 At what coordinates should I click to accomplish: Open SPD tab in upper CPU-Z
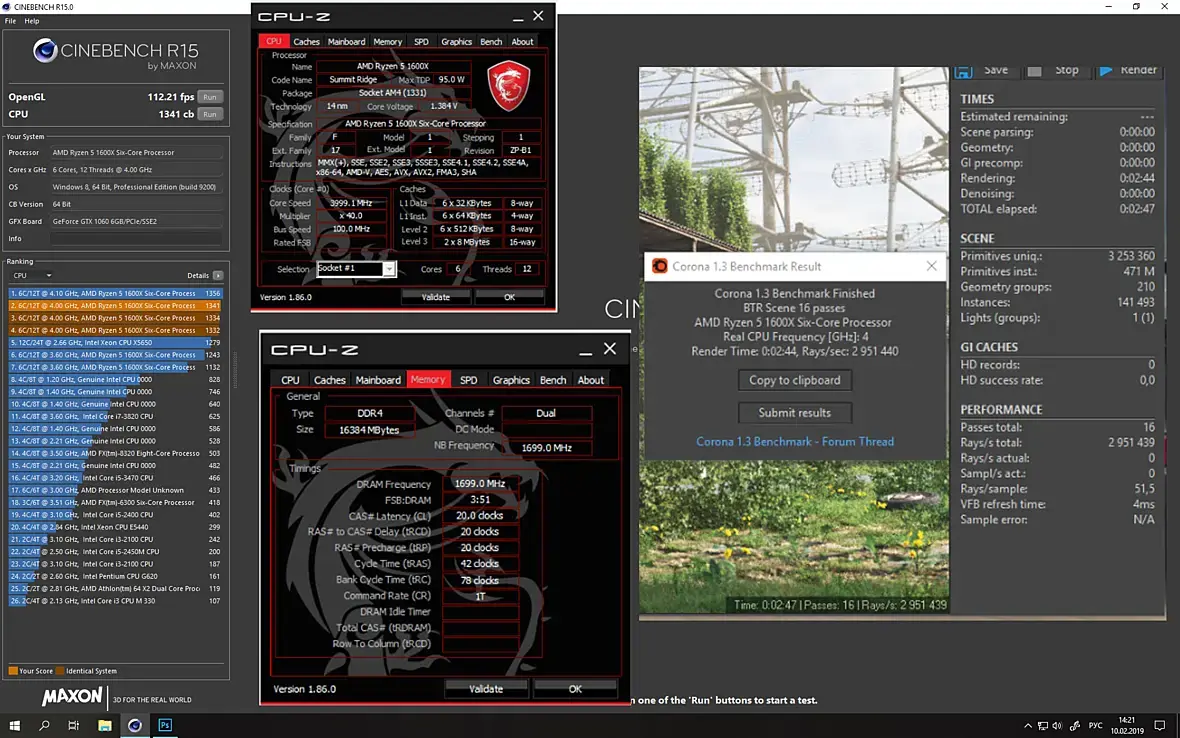pyautogui.click(x=421, y=42)
